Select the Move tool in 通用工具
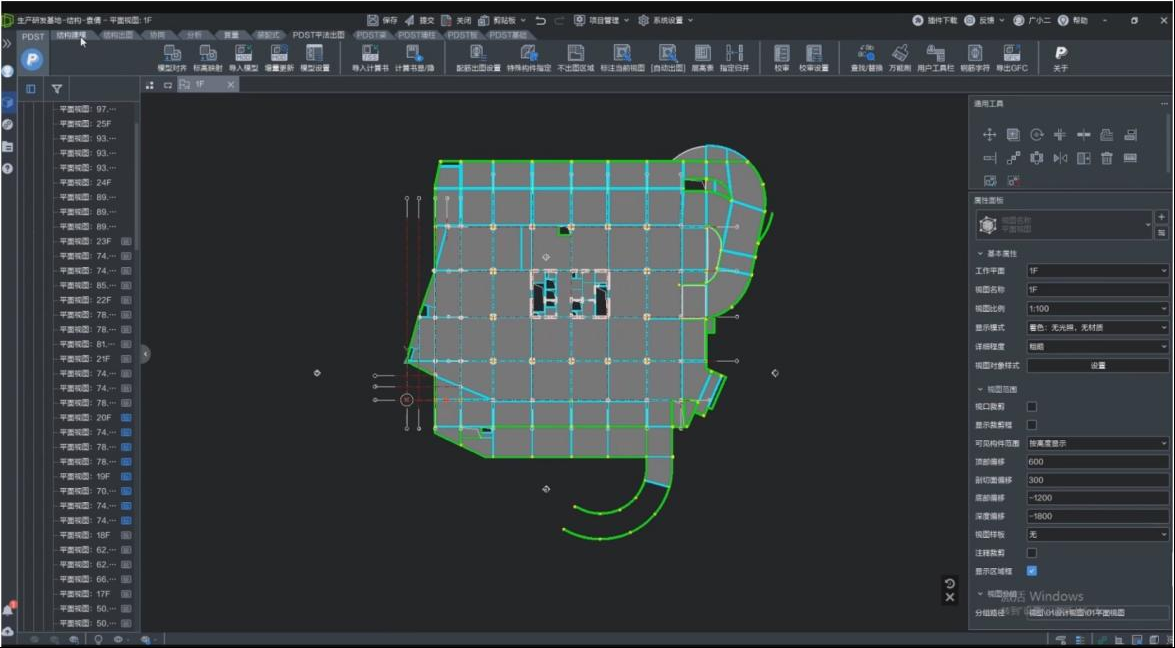 pyautogui.click(x=989, y=135)
